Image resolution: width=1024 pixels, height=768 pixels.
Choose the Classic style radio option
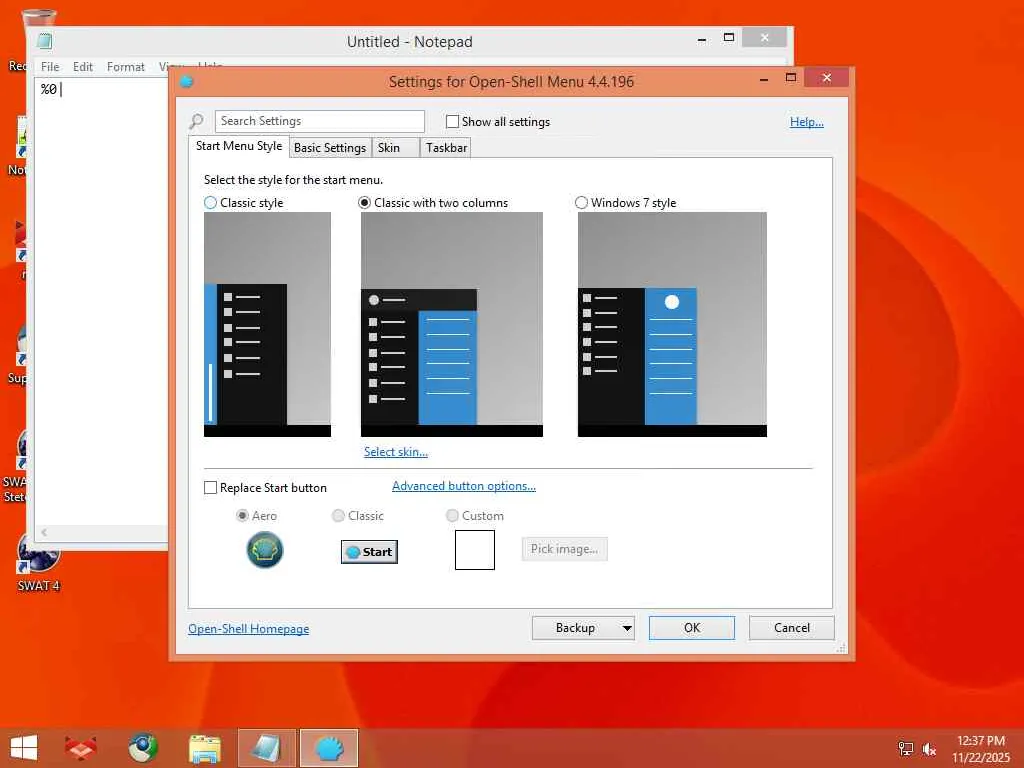pyautogui.click(x=210, y=202)
